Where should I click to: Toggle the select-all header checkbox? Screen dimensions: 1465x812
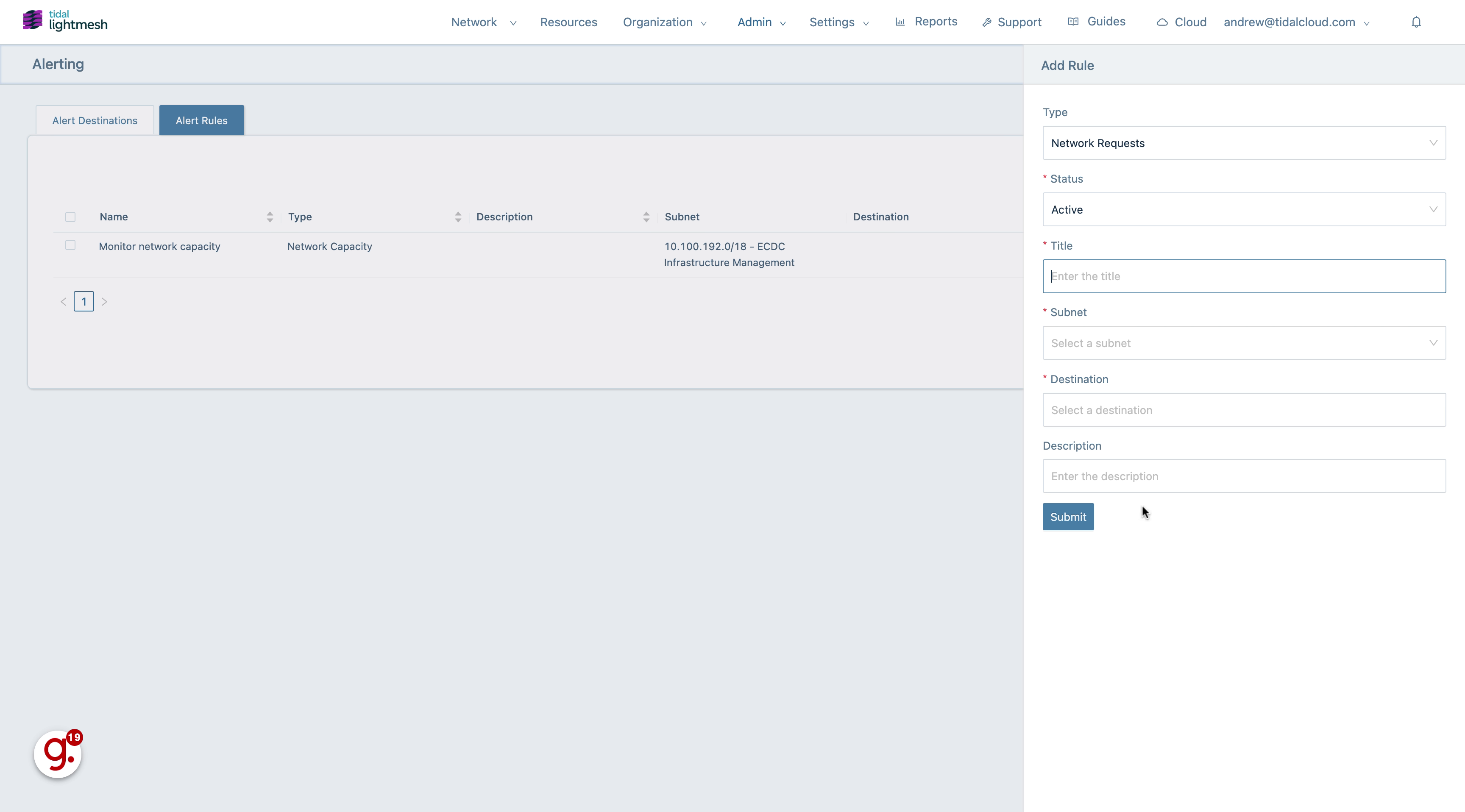(70, 217)
